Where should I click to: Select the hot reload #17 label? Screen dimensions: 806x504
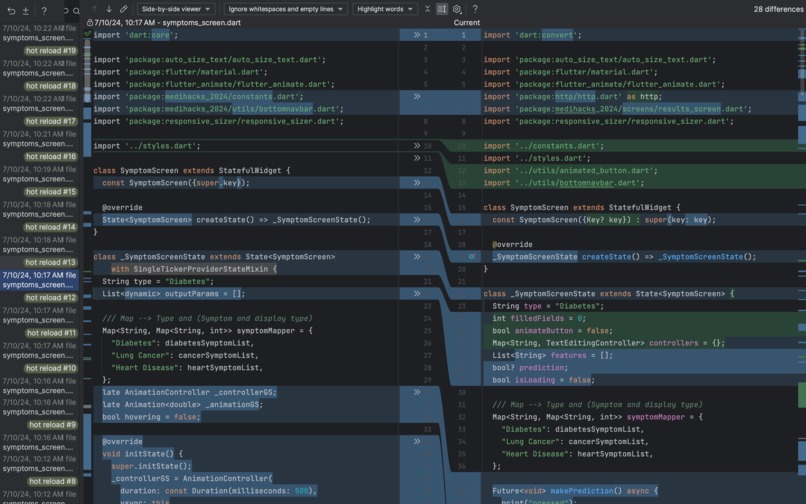pyautogui.click(x=51, y=121)
